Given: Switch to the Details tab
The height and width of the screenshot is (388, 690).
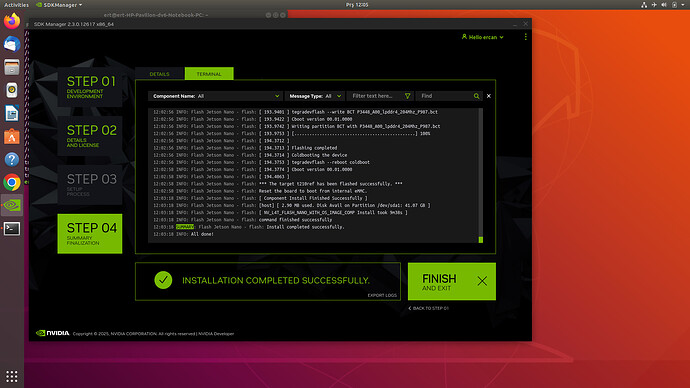Looking at the screenshot, I should click(x=159, y=74).
